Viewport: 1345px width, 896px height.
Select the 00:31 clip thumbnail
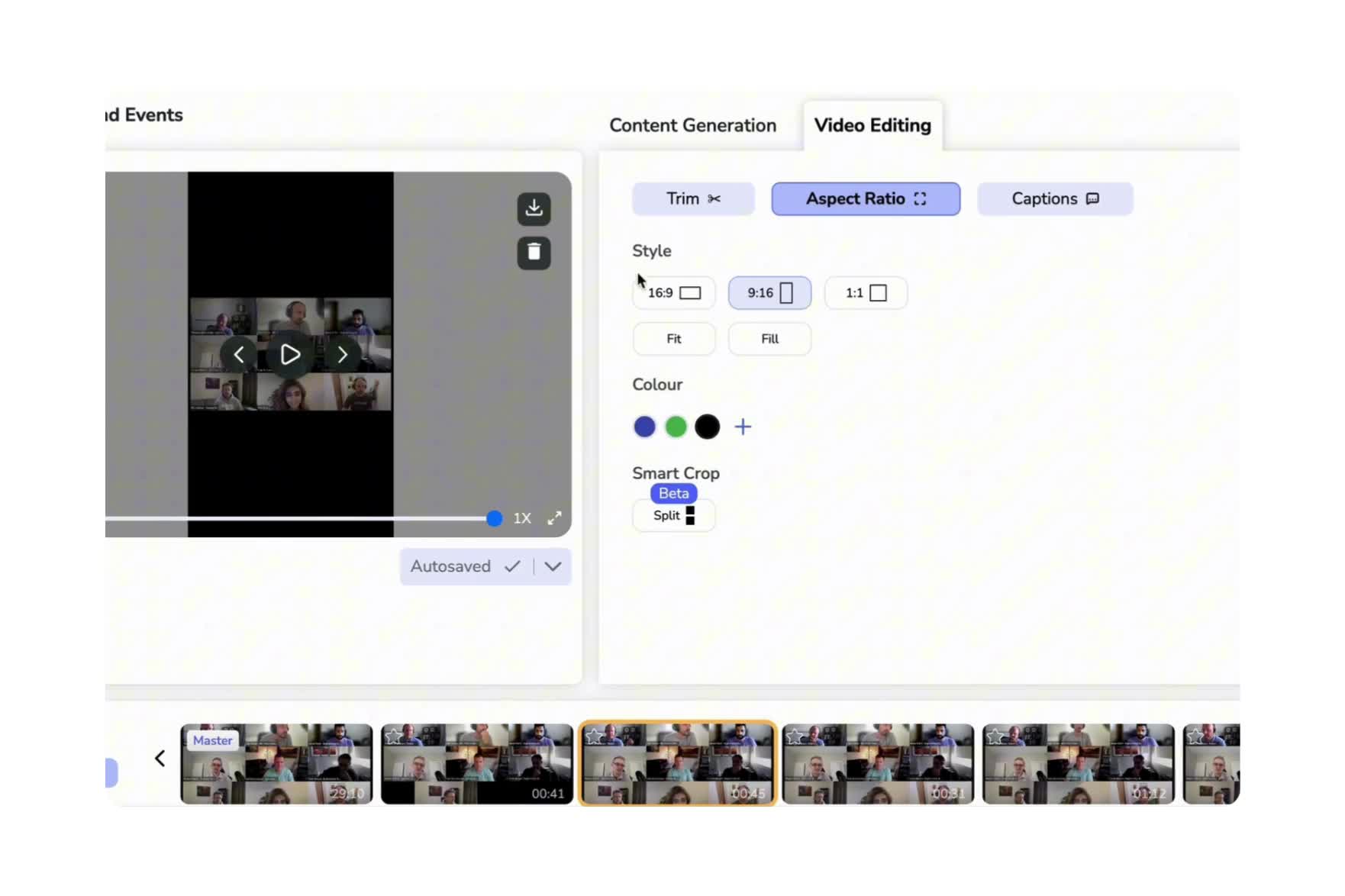878,764
